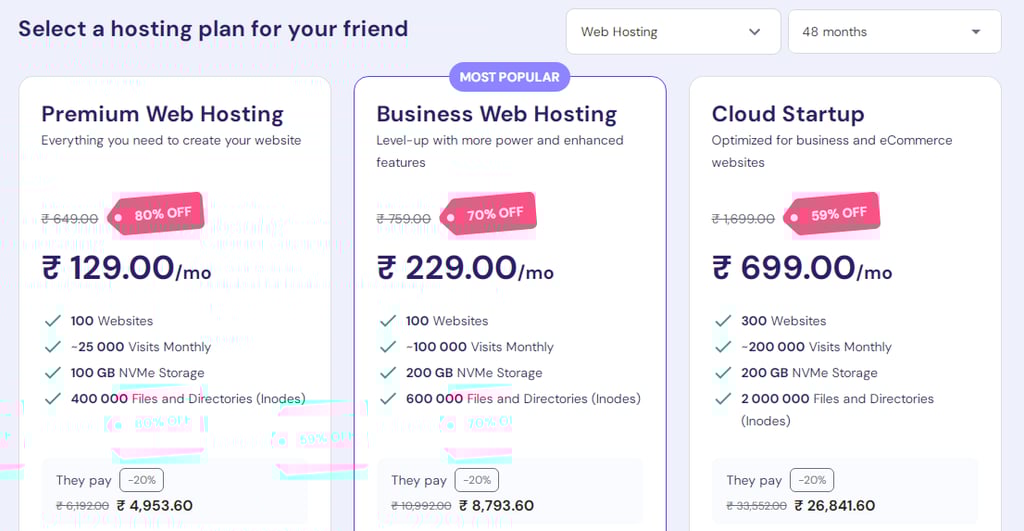Select the MOST POPULAR badge
This screenshot has height=531, width=1024.
pos(509,77)
